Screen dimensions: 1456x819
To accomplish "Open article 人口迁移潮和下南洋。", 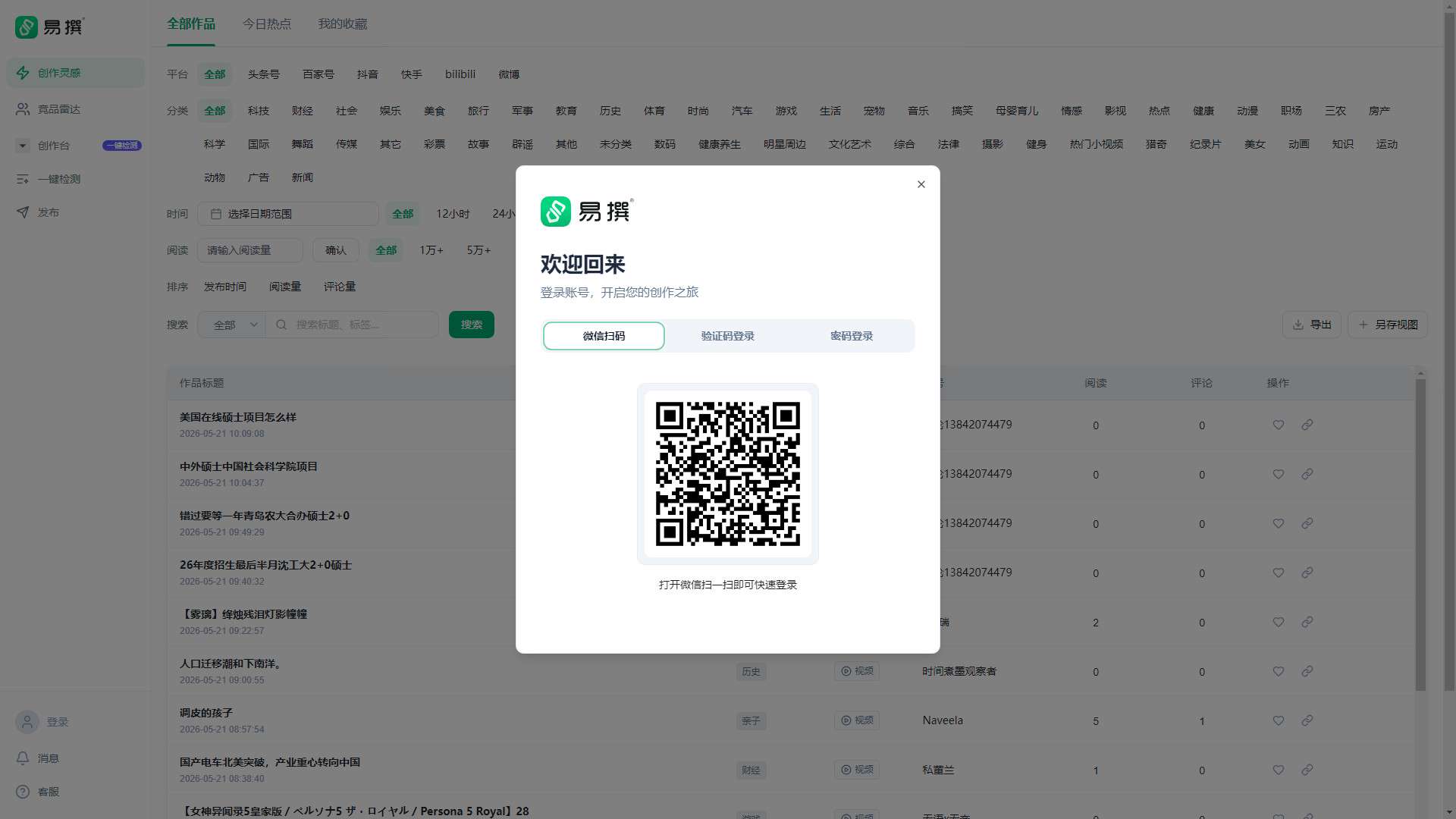I will coord(231,664).
